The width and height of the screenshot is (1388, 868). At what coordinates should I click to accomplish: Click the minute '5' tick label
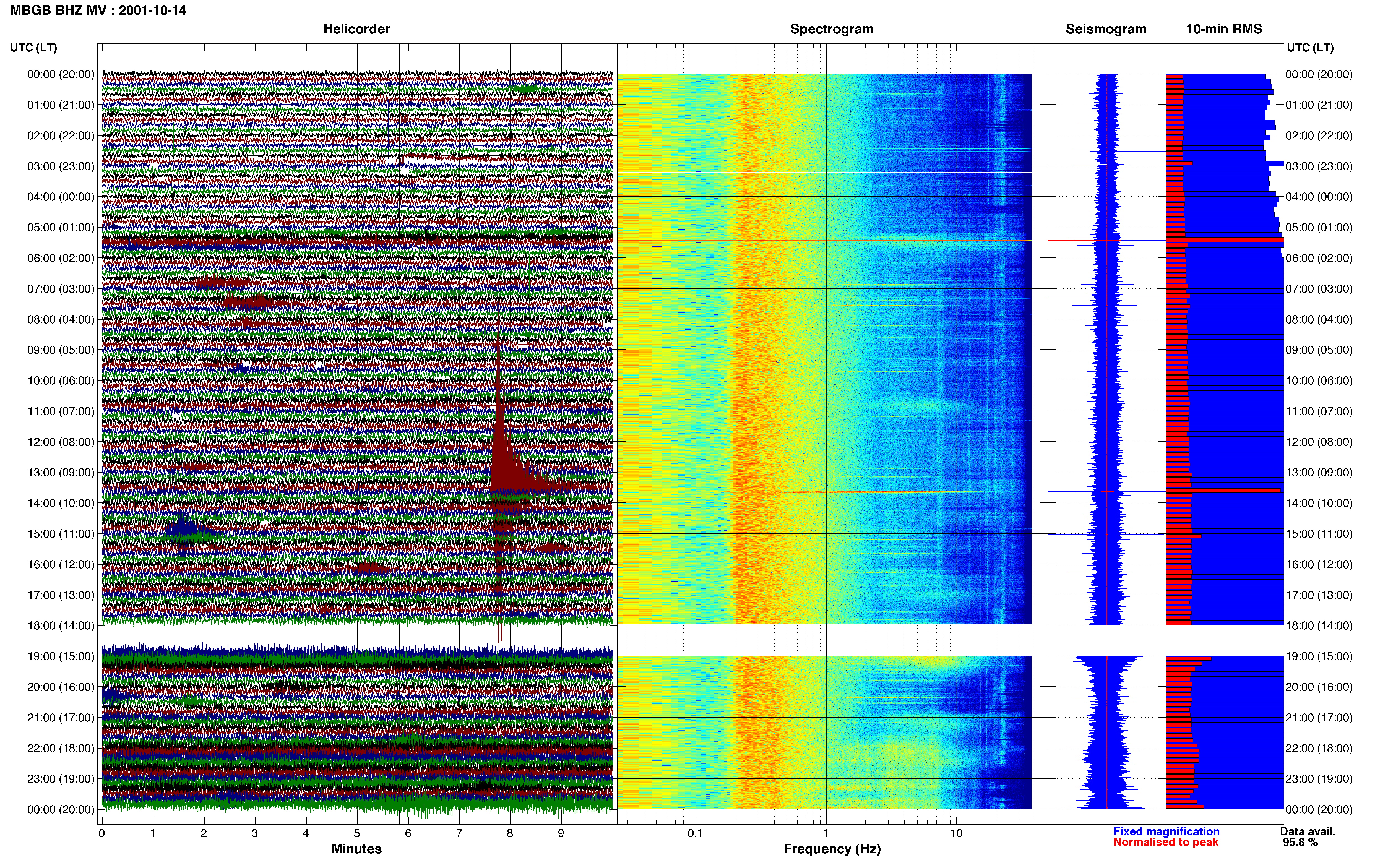(357, 833)
